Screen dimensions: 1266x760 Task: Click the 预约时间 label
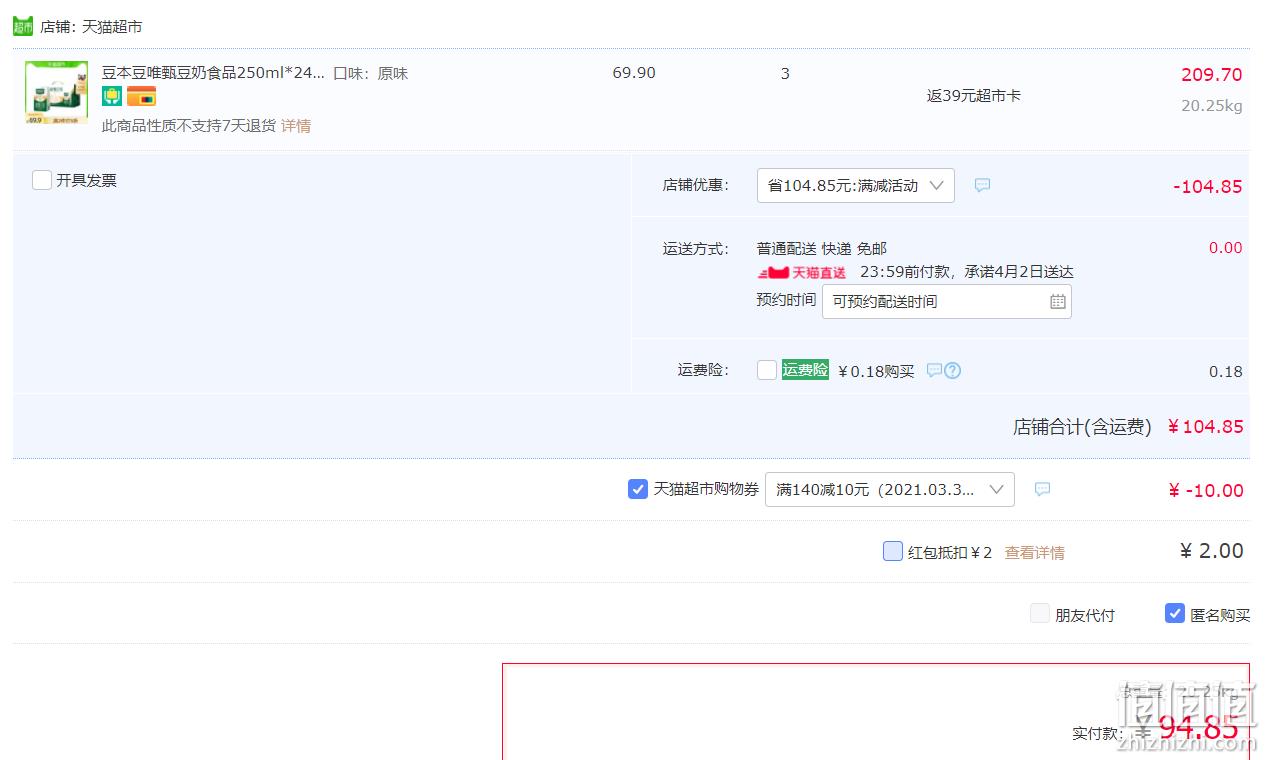pyautogui.click(x=786, y=300)
